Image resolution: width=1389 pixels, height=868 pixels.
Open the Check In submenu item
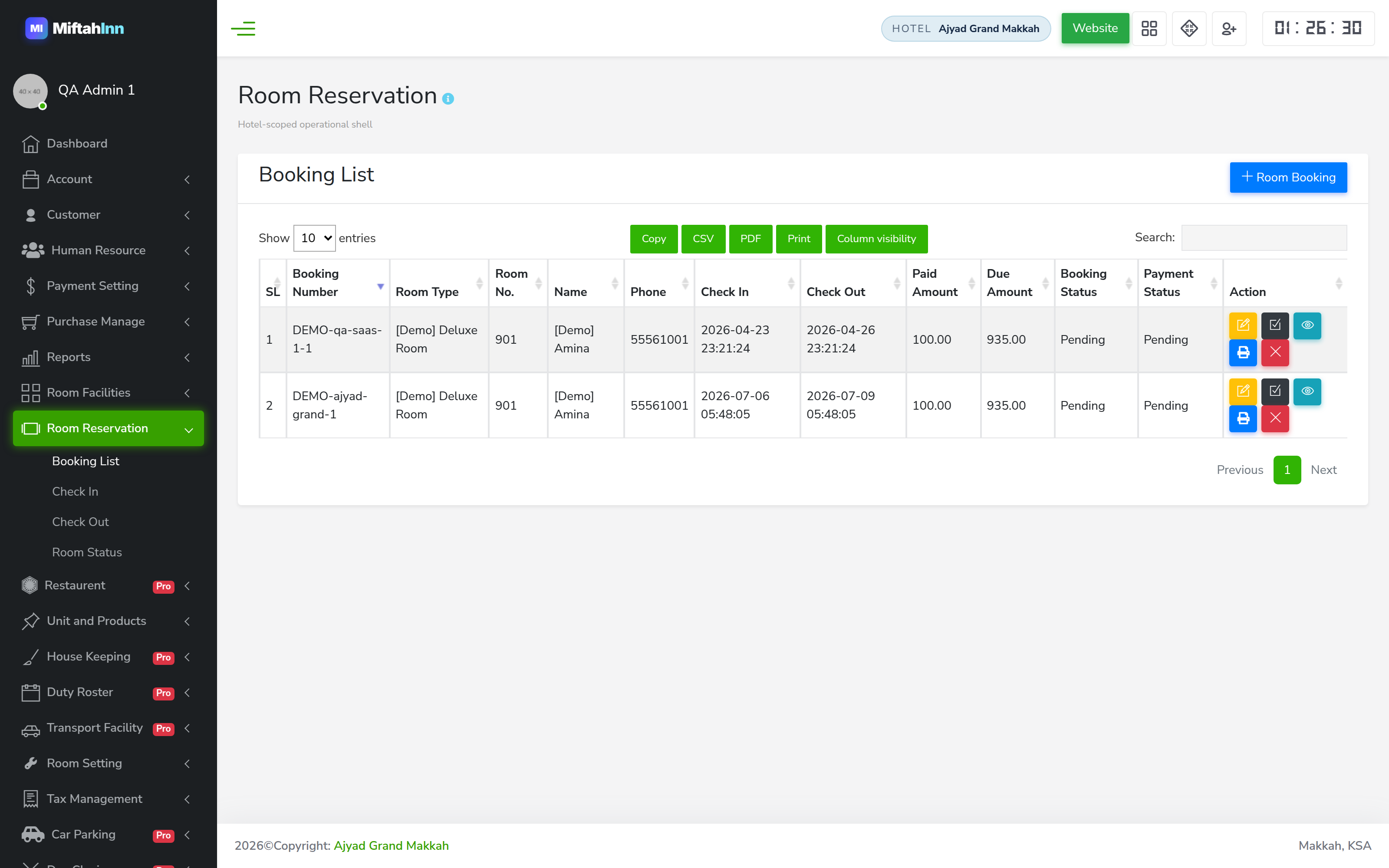(75, 491)
